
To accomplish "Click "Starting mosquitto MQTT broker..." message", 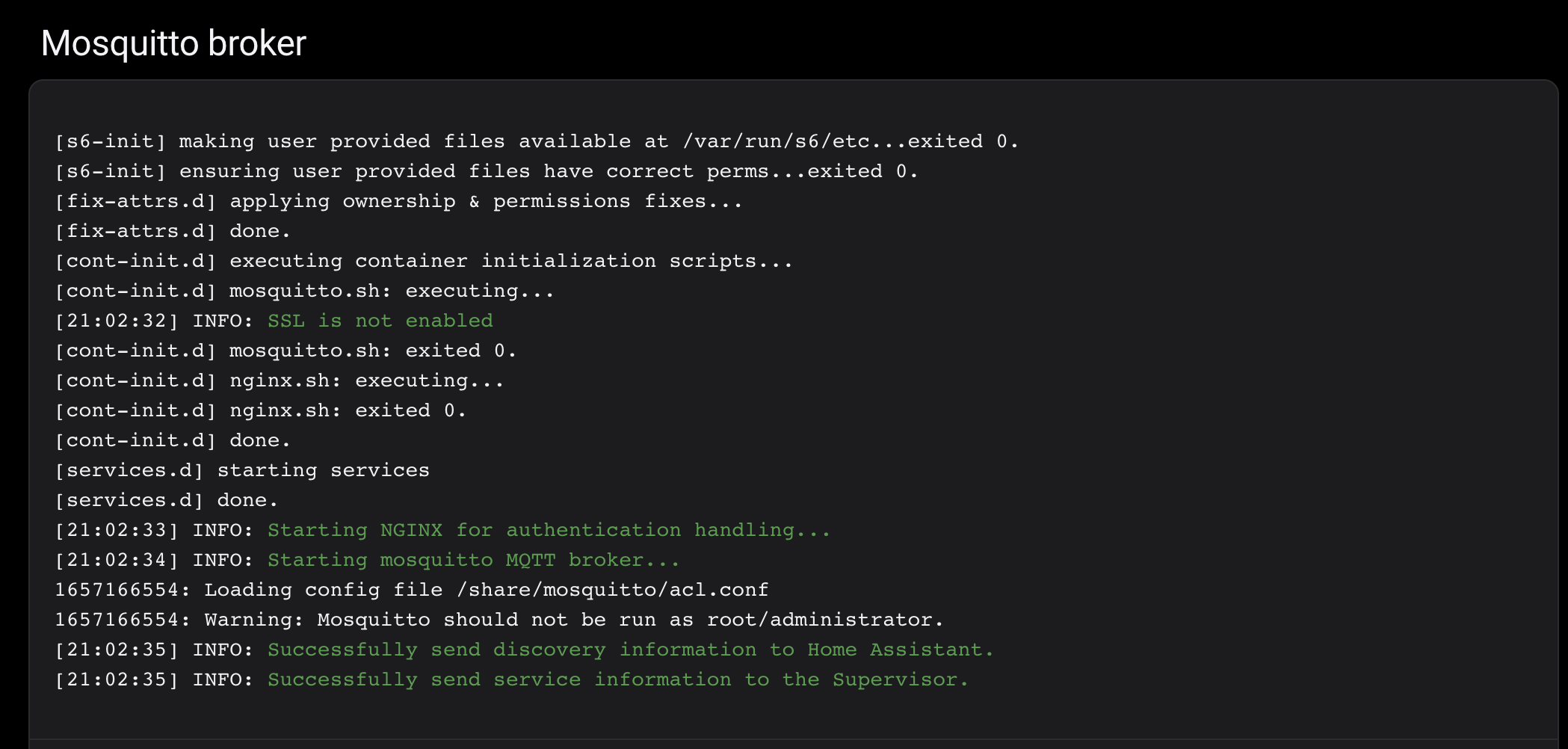I will (474, 560).
